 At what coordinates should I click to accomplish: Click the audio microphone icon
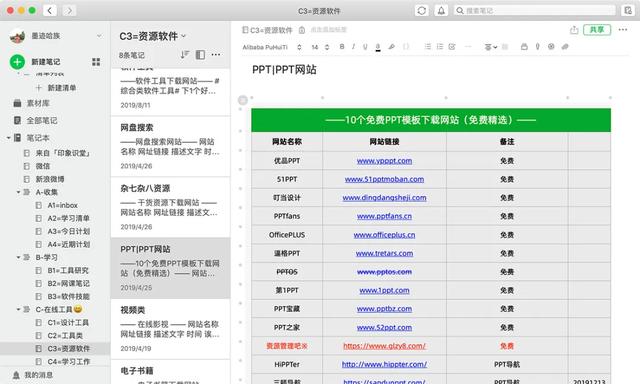[538, 47]
